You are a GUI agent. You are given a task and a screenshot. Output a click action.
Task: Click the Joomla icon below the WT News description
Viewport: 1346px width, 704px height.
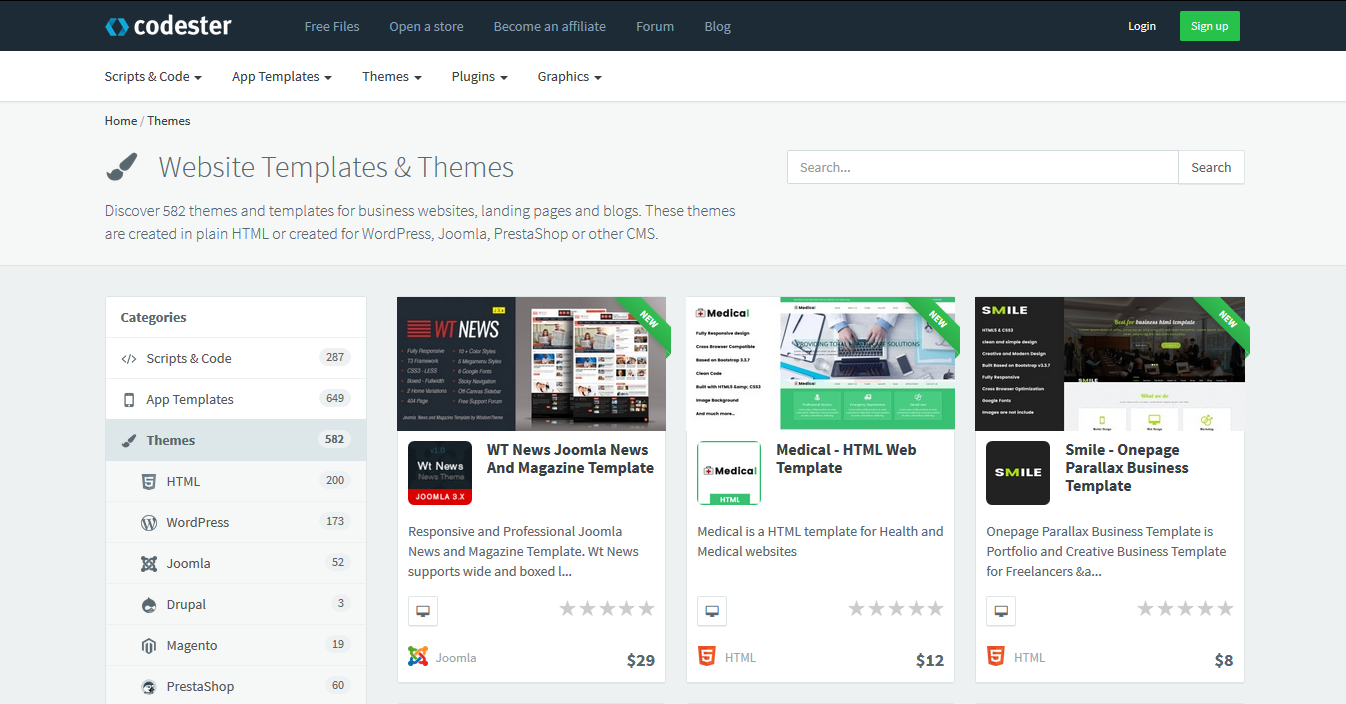pyautogui.click(x=418, y=657)
